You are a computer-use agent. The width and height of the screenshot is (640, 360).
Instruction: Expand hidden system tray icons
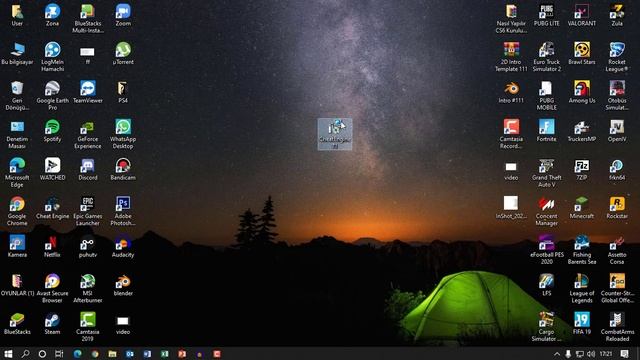point(557,354)
